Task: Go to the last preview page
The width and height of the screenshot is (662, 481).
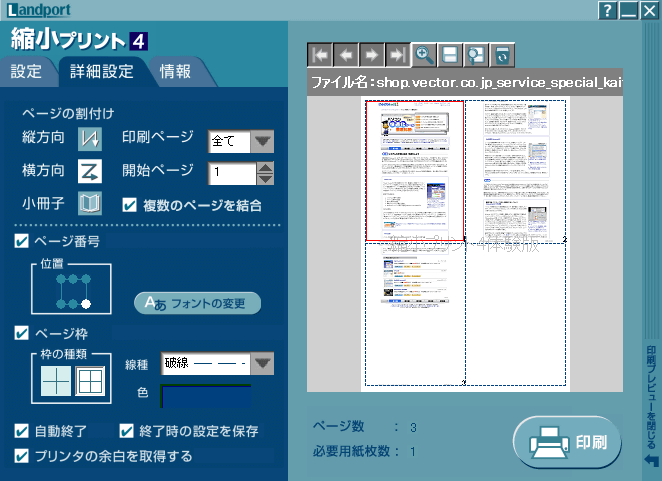Action: [x=398, y=56]
